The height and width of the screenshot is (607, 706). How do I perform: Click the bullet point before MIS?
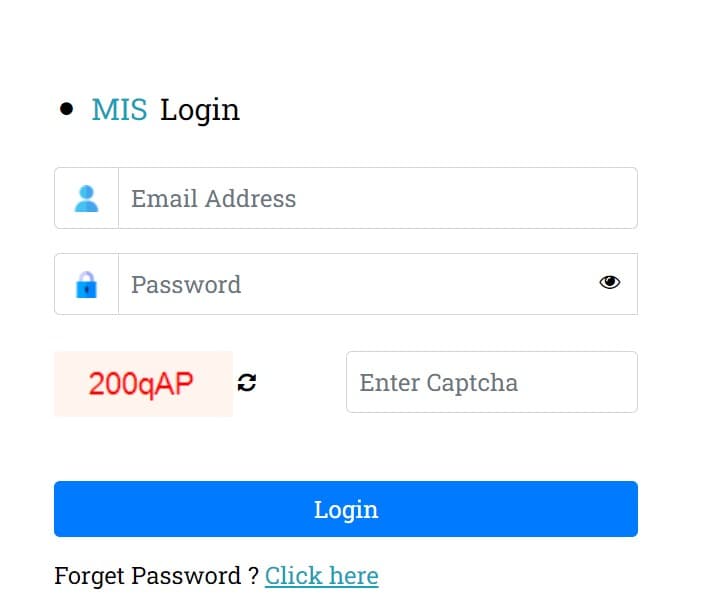pos(66,109)
